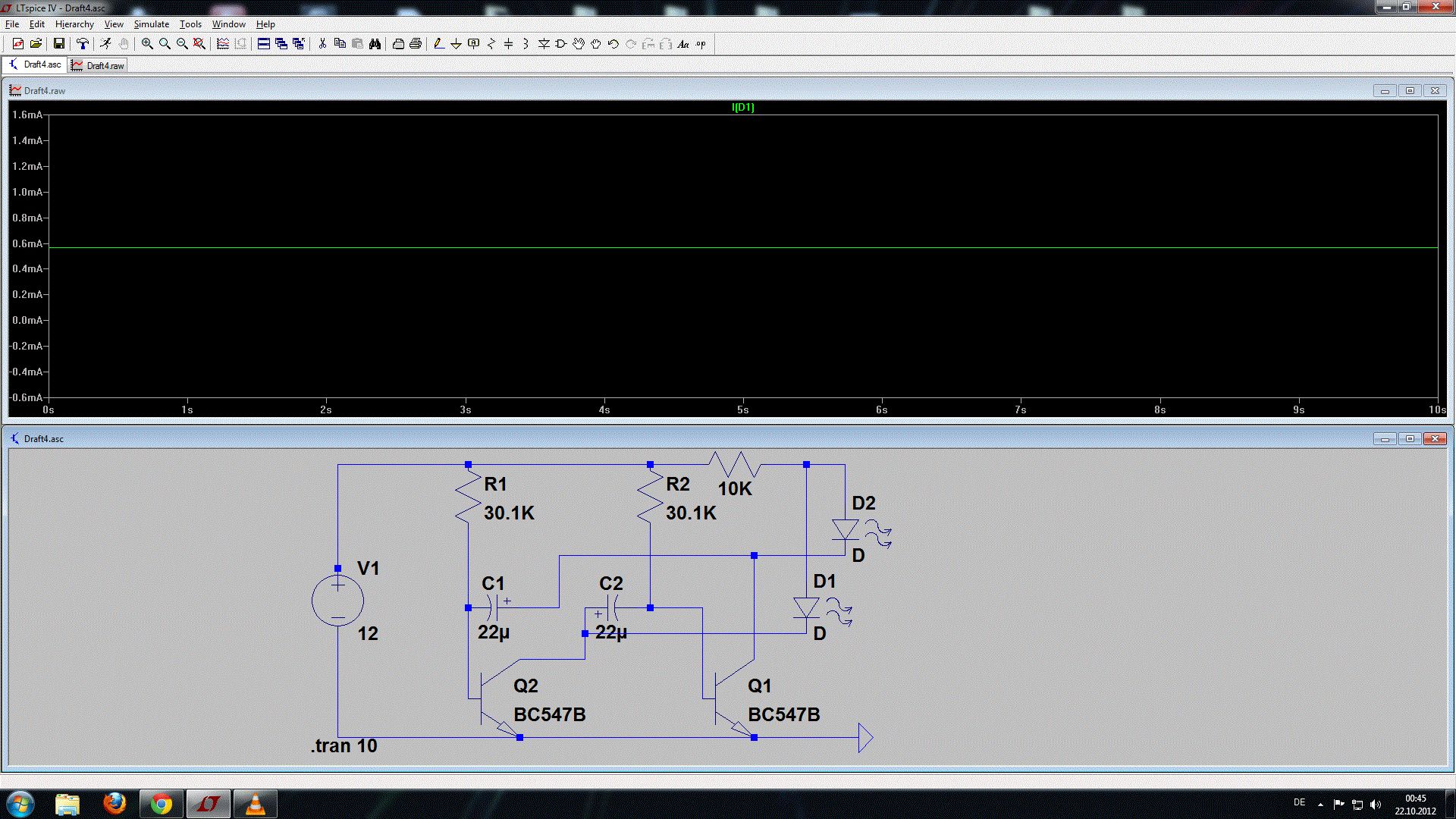Click the V1 voltage source symbol
This screenshot has height=819, width=1456.
(x=337, y=601)
